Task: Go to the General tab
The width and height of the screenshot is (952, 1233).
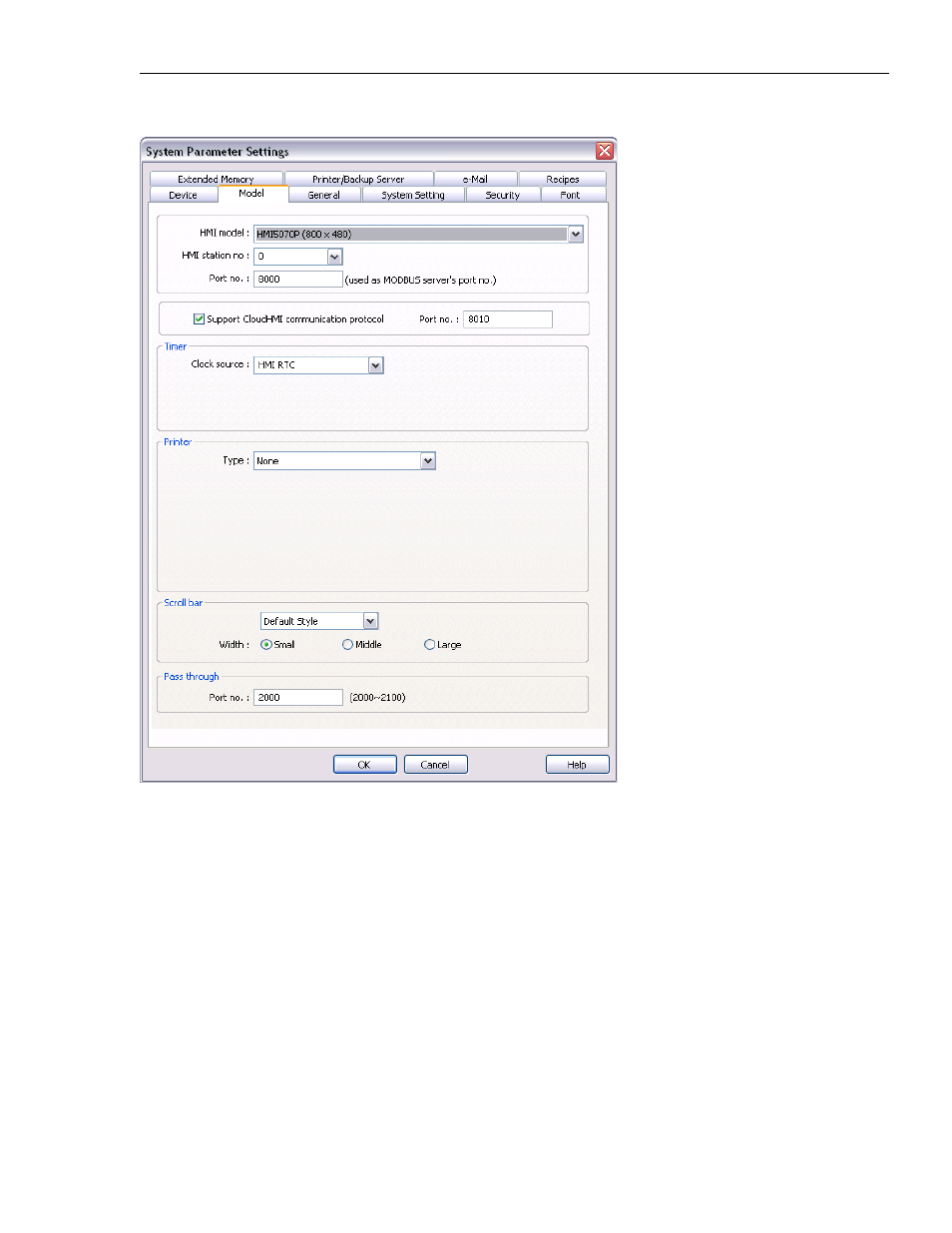Action: tap(324, 195)
